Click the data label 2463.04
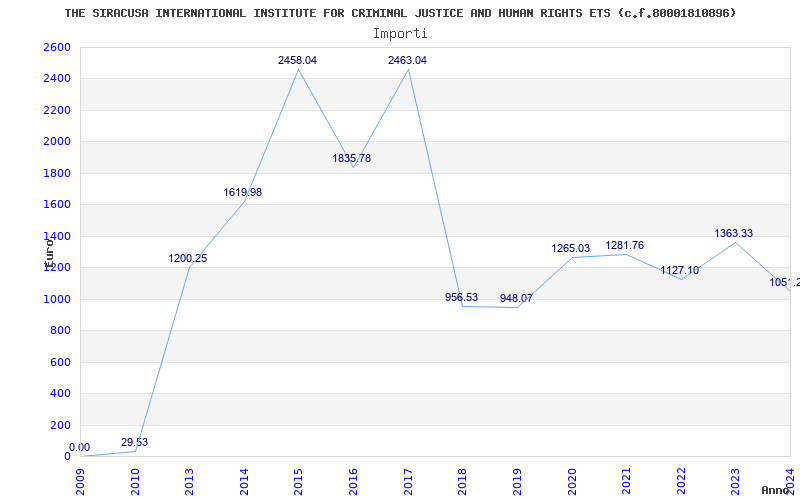This screenshot has width=800, height=500. click(x=407, y=60)
